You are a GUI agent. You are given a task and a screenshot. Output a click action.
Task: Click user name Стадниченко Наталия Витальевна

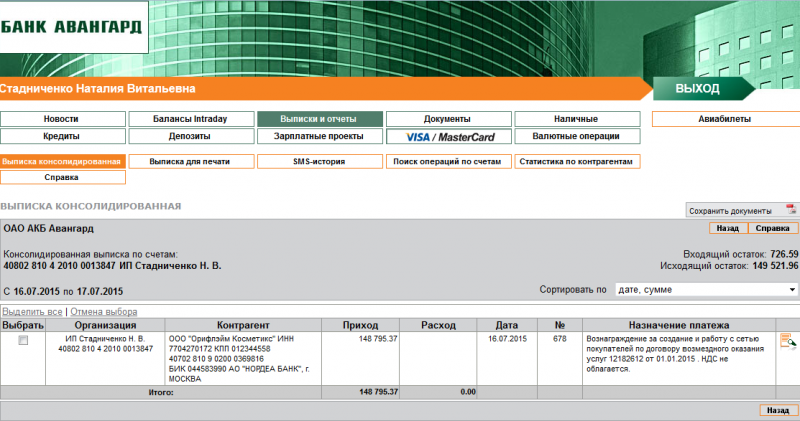(x=98, y=89)
